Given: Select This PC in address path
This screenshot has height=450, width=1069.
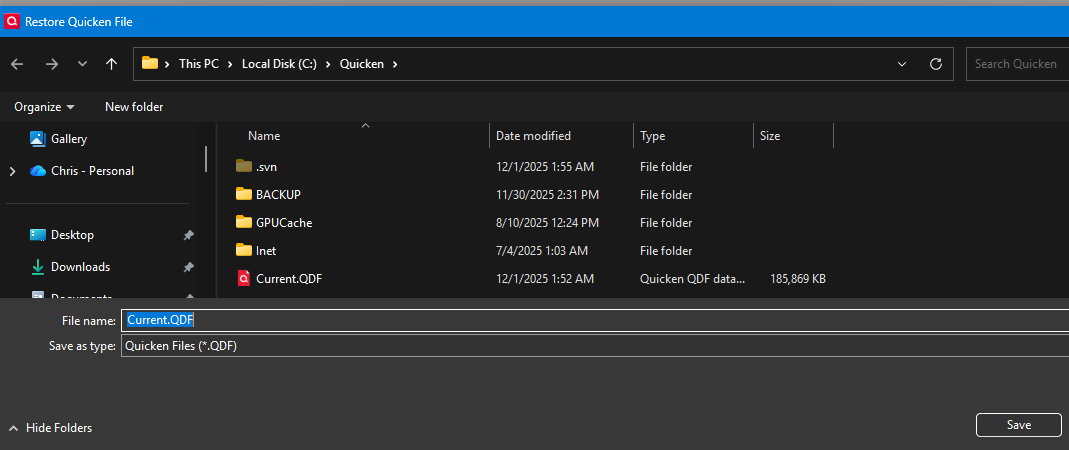Looking at the screenshot, I should [199, 64].
